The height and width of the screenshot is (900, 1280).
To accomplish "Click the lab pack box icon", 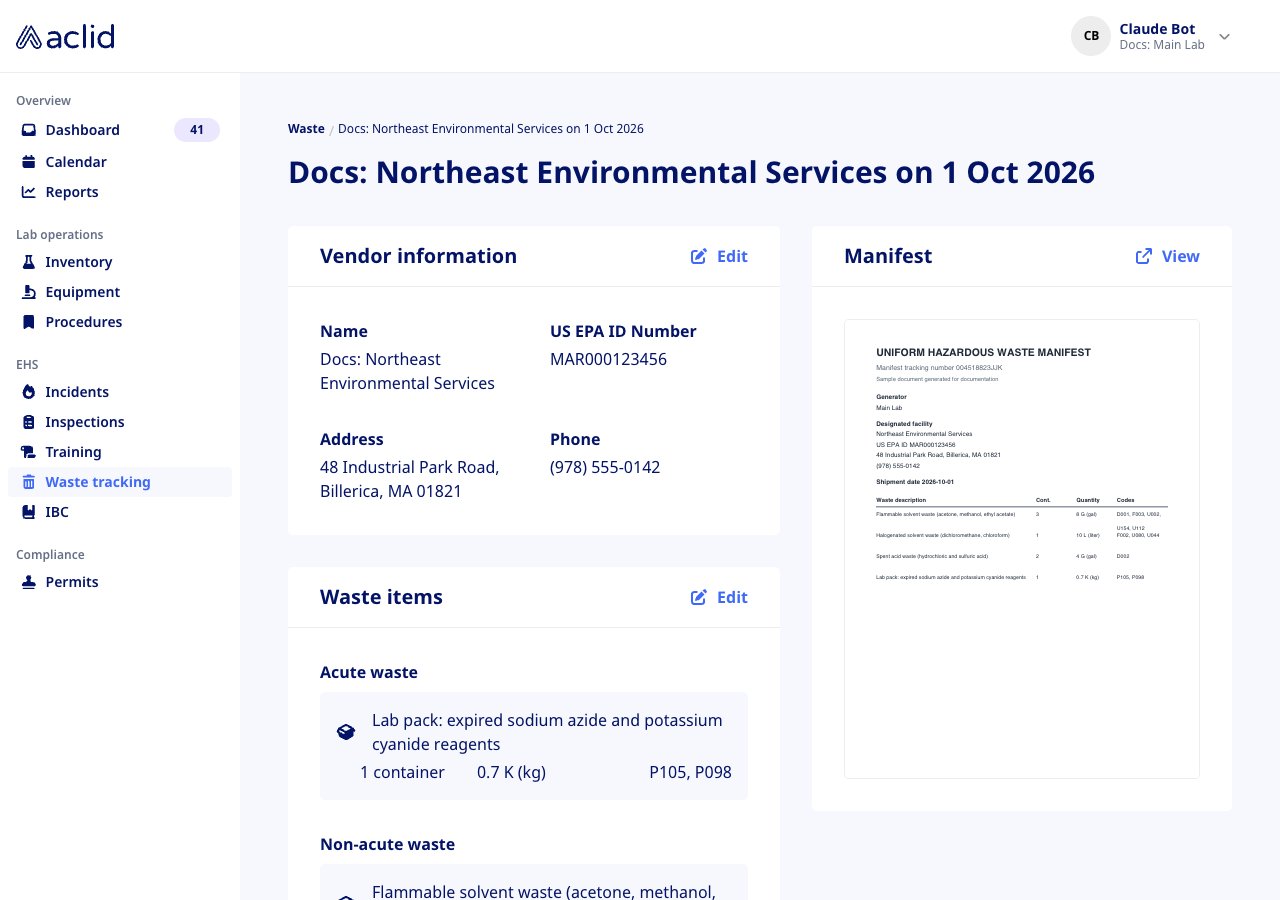I will click(x=345, y=732).
